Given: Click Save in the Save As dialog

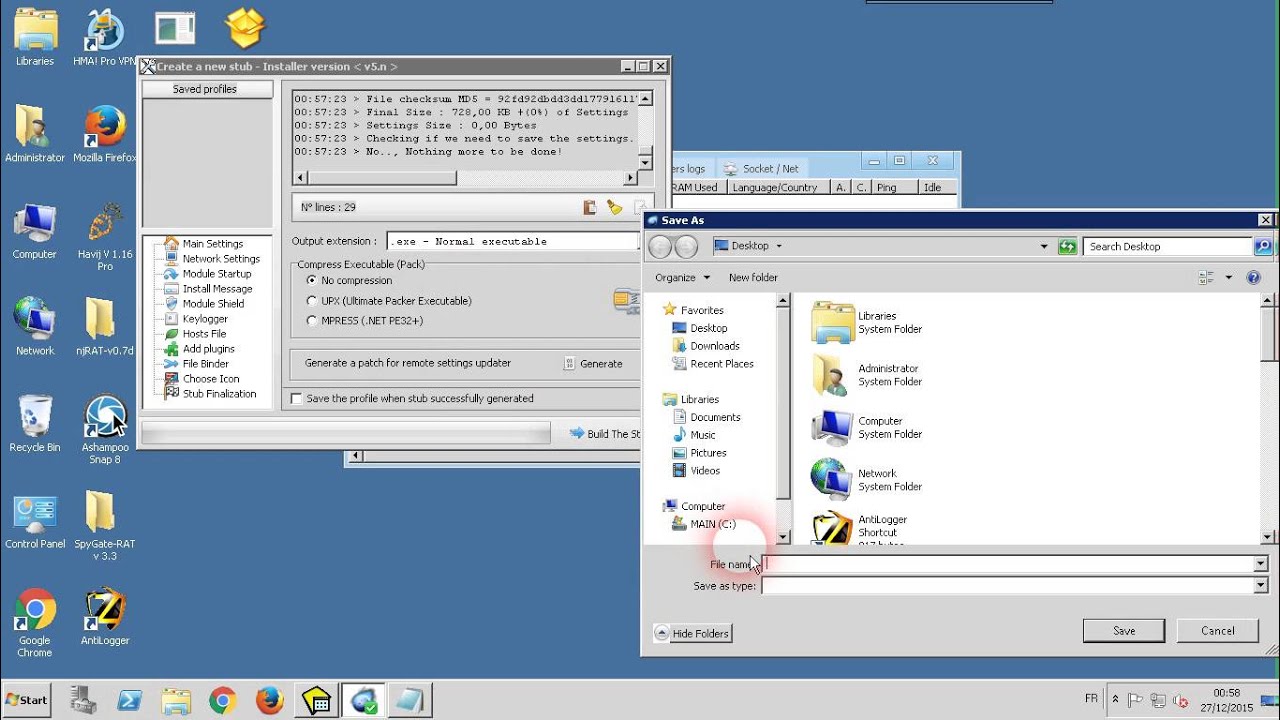Looking at the screenshot, I should [1124, 631].
